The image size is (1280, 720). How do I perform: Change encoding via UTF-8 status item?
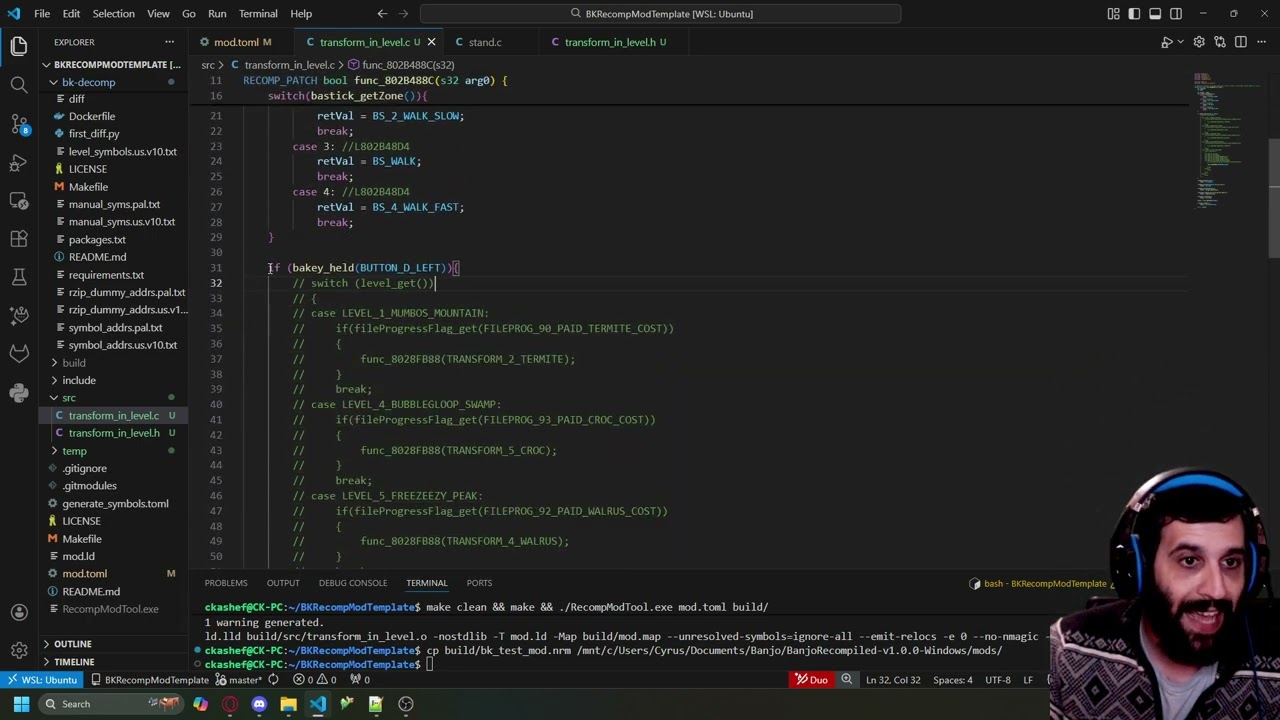coord(998,680)
